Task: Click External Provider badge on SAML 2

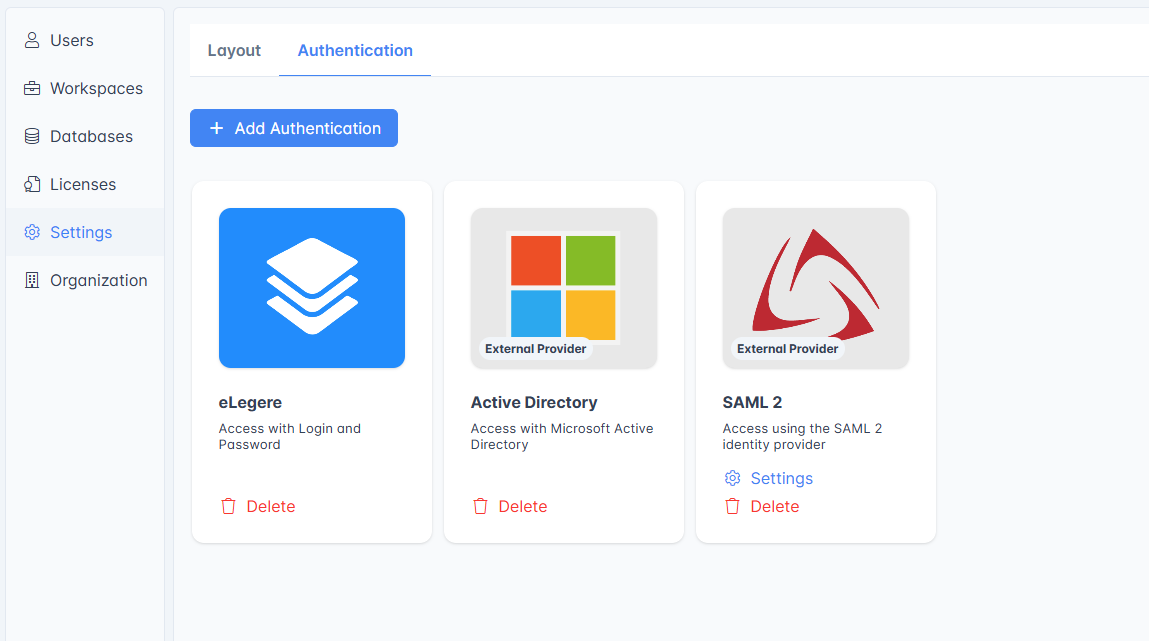Action: pyautogui.click(x=788, y=349)
